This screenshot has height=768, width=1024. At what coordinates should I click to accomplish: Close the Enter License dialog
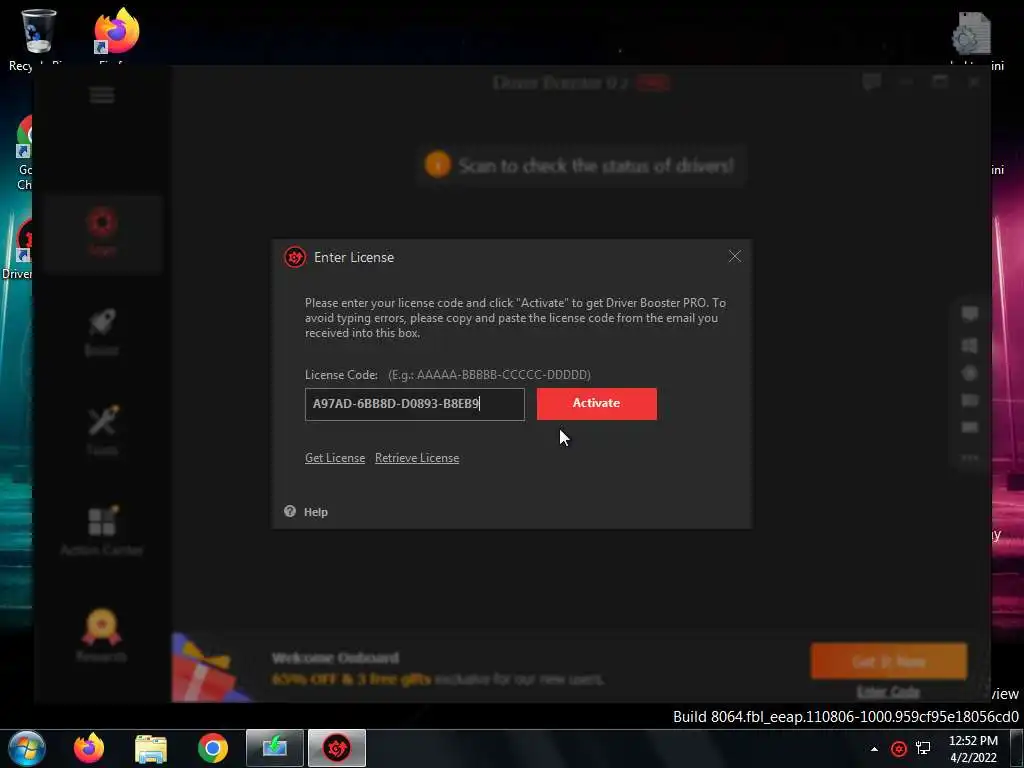[x=735, y=257]
